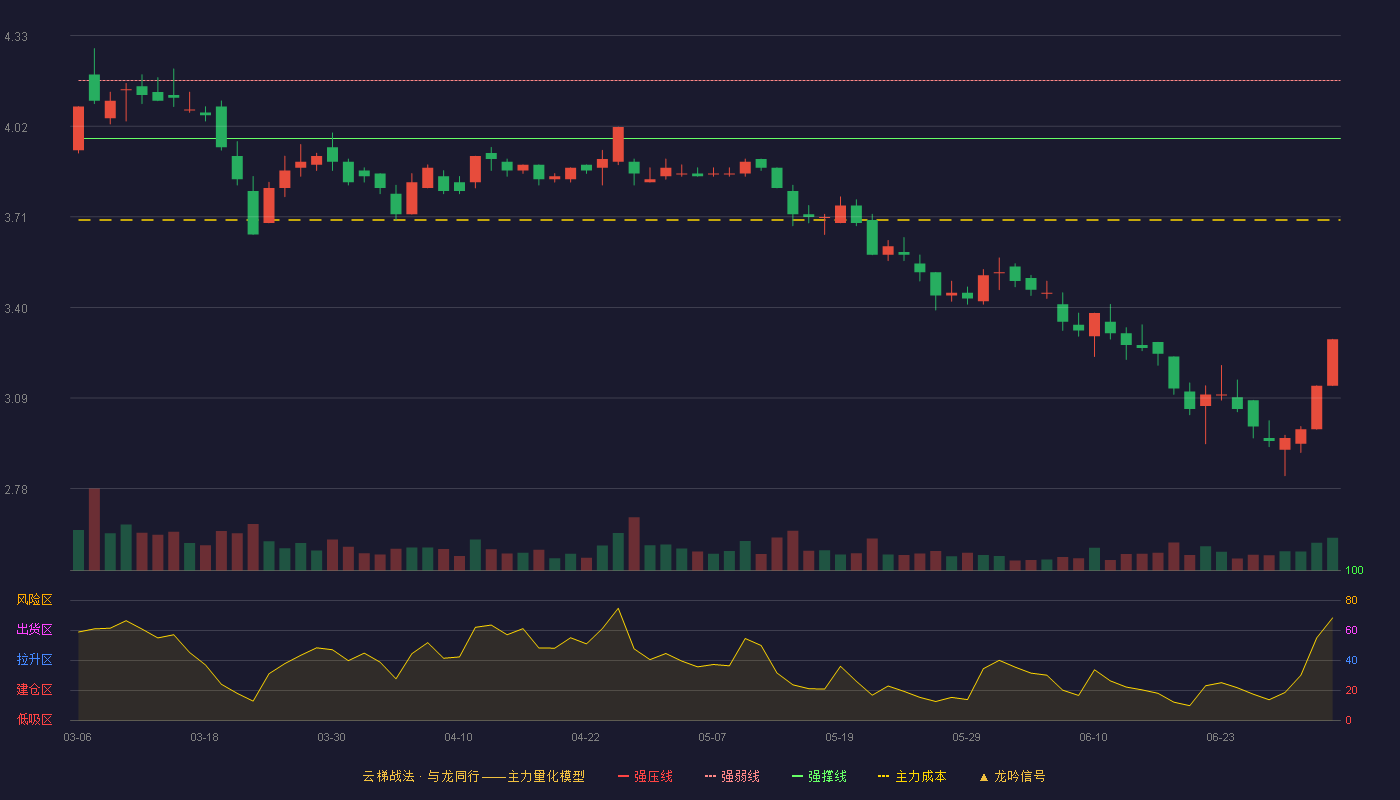The image size is (1400, 800).
Task: Click the 04-22 date label
Action: (585, 737)
